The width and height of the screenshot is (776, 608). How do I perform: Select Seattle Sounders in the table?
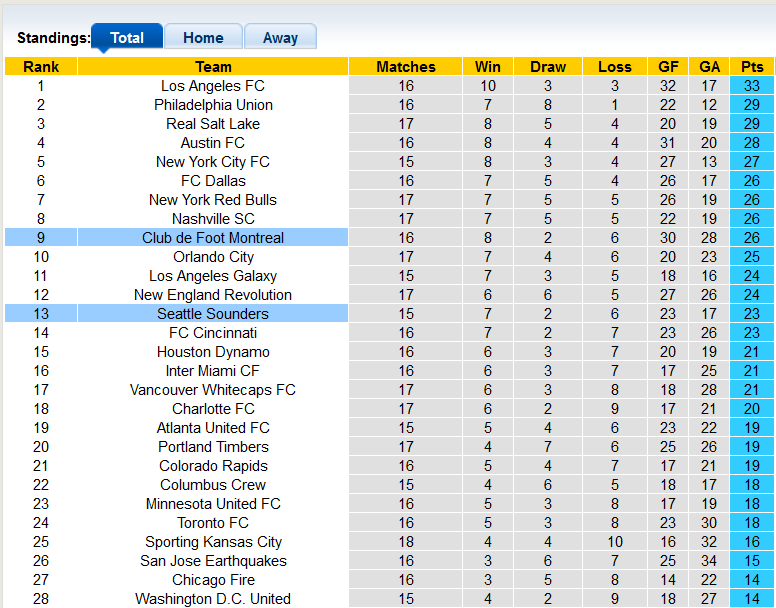213,314
